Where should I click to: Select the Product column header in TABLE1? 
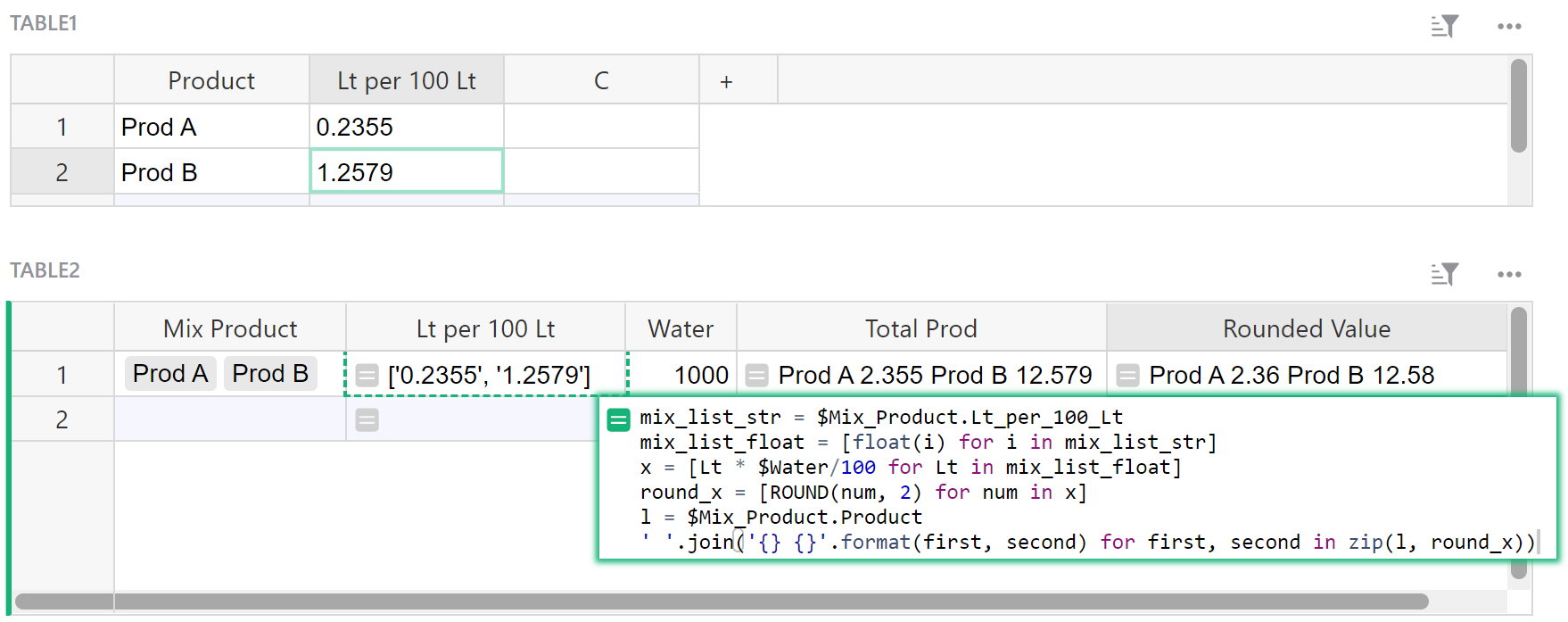tap(211, 81)
